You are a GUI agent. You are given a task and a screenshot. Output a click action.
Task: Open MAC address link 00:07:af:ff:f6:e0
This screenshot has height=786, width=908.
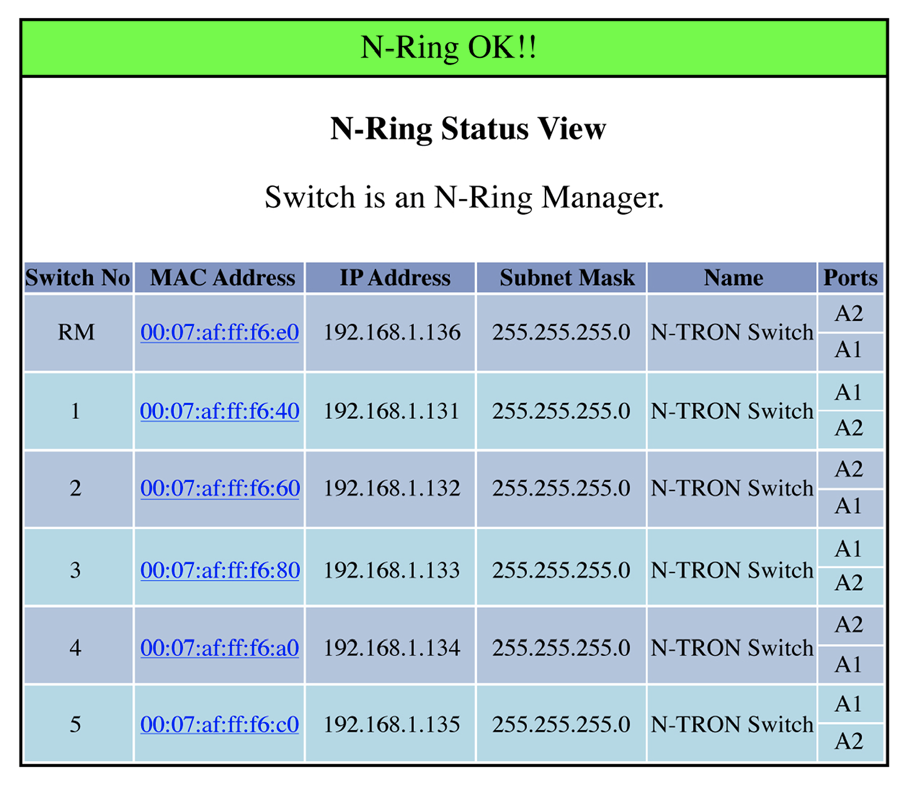pos(219,332)
